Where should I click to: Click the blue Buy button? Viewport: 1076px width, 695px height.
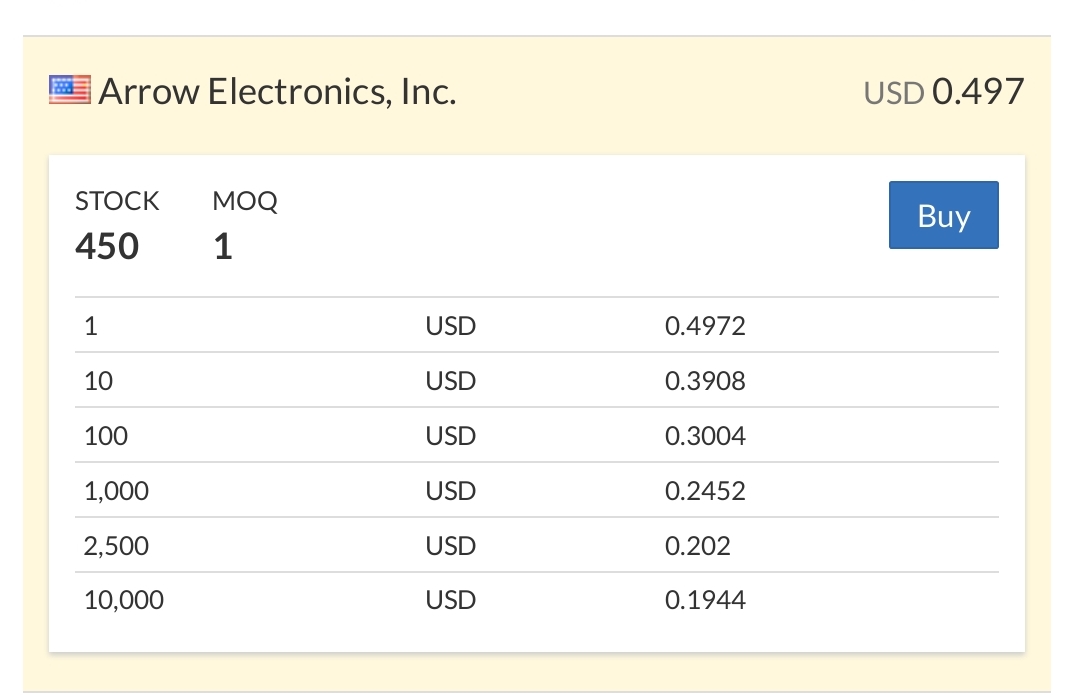click(x=944, y=215)
